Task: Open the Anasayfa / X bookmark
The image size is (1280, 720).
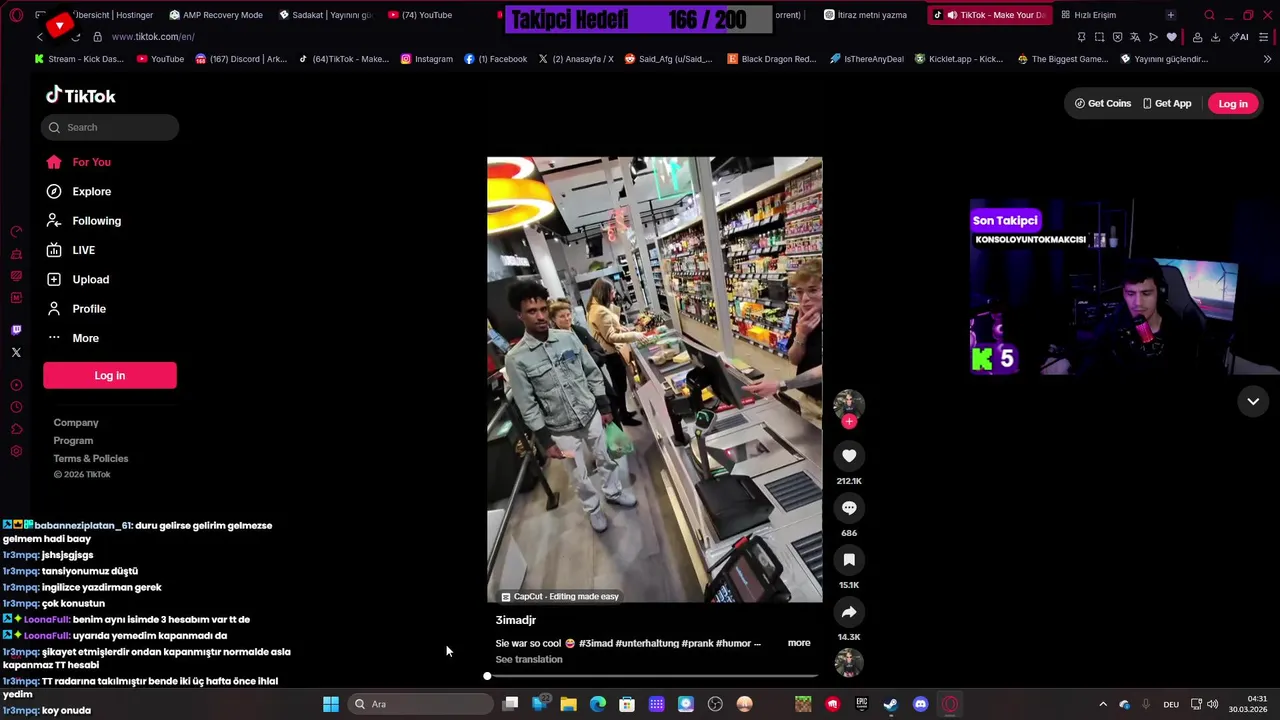Action: point(576,59)
